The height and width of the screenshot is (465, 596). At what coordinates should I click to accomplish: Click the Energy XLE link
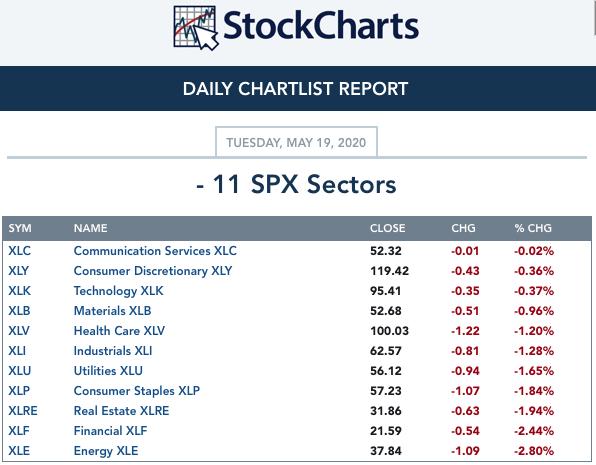click(x=106, y=451)
